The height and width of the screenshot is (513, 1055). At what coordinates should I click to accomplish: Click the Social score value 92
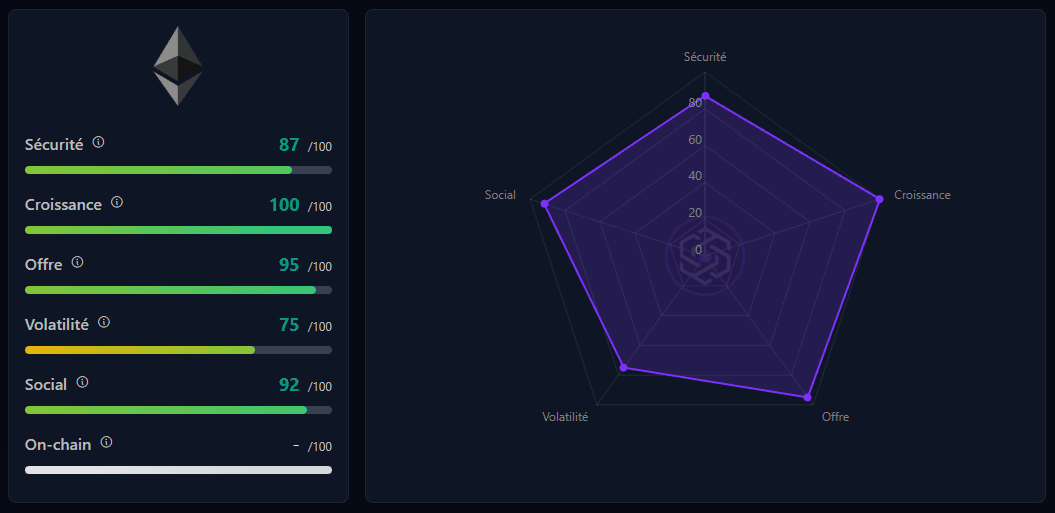tap(289, 384)
